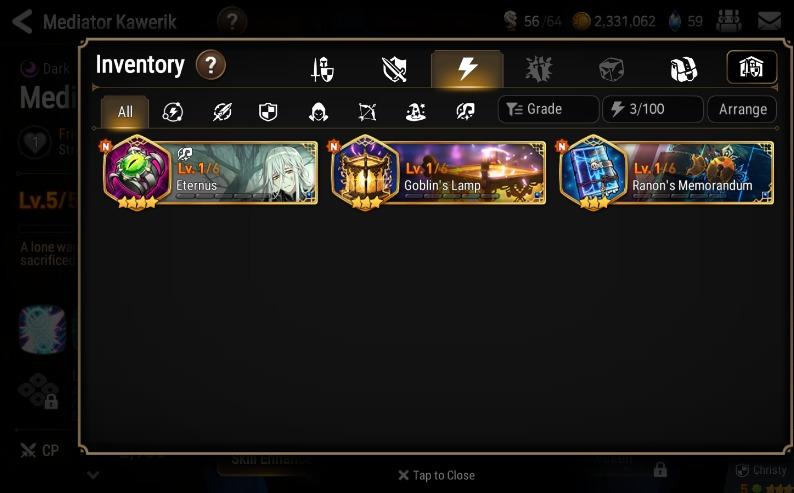Filter artifacts by shield Knight class
794x493 pixels.
(x=268, y=112)
